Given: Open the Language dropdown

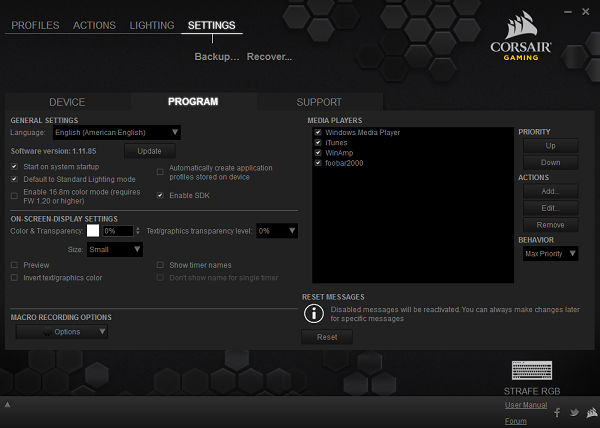Looking at the screenshot, I should 118,132.
